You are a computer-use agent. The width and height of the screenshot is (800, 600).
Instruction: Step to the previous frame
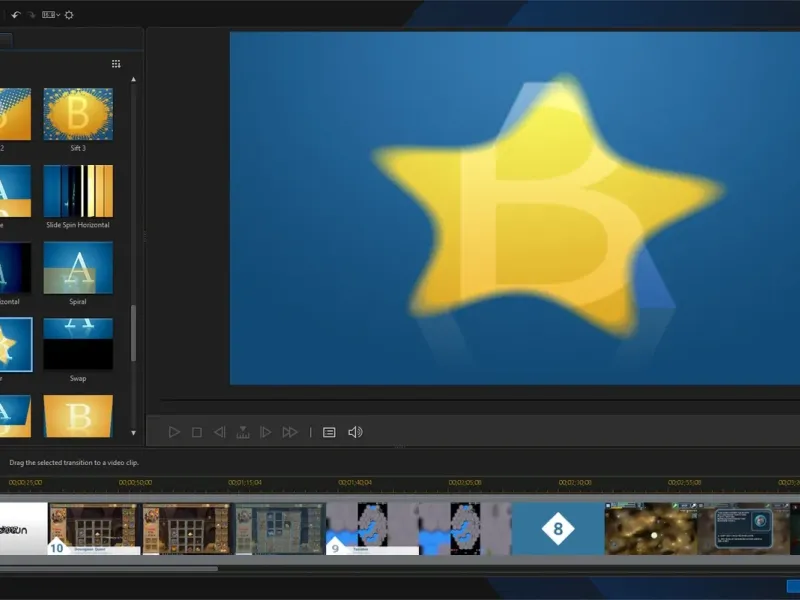pos(219,432)
